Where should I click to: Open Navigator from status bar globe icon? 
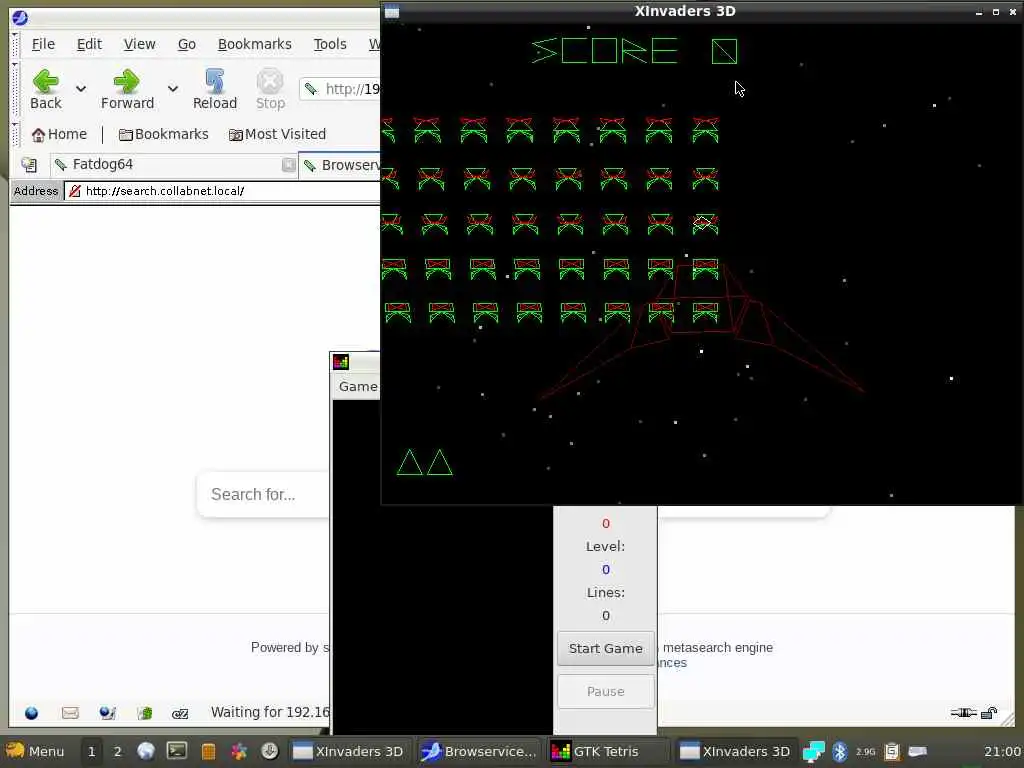pyautogui.click(x=31, y=713)
